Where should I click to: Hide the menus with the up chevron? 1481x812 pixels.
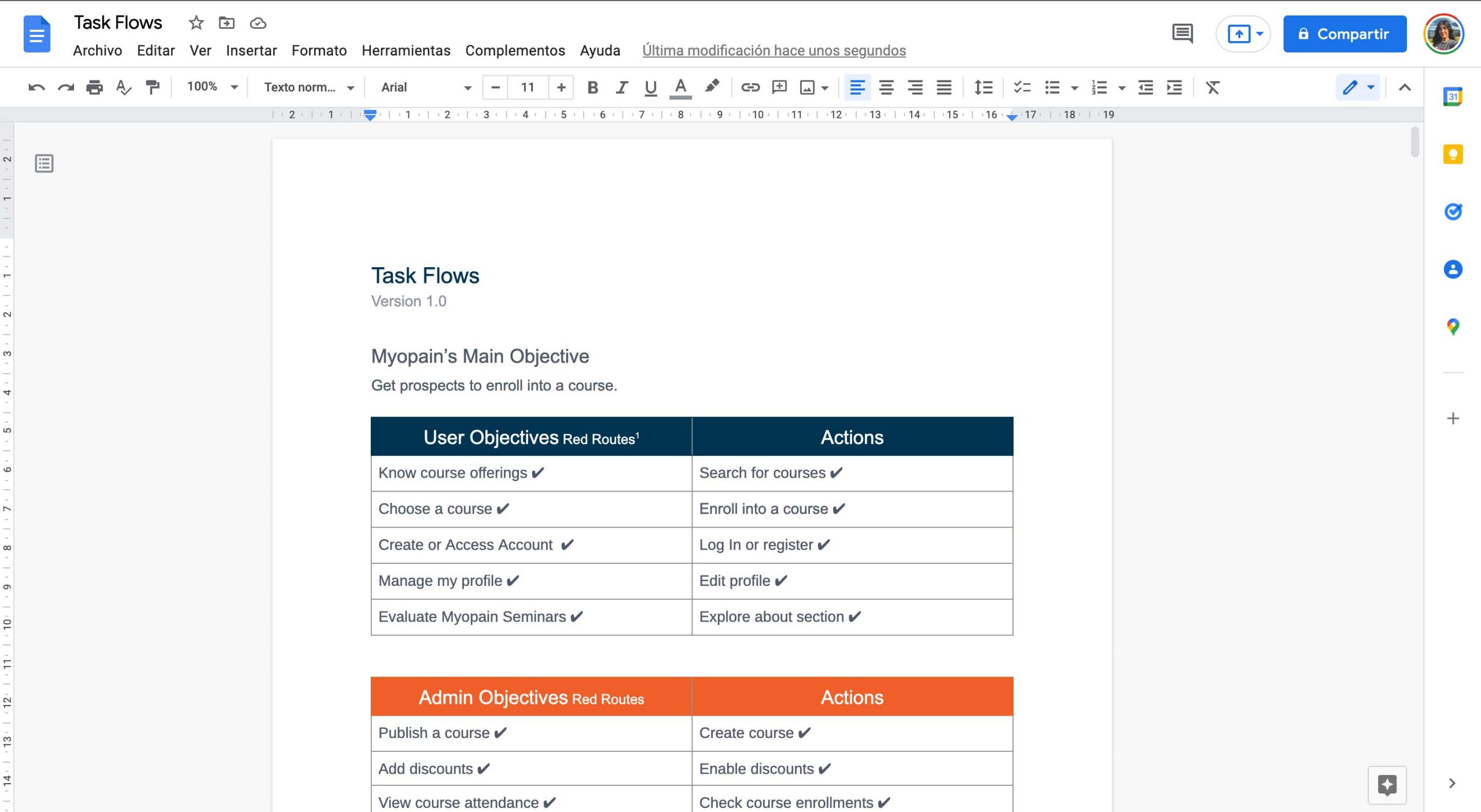point(1405,87)
